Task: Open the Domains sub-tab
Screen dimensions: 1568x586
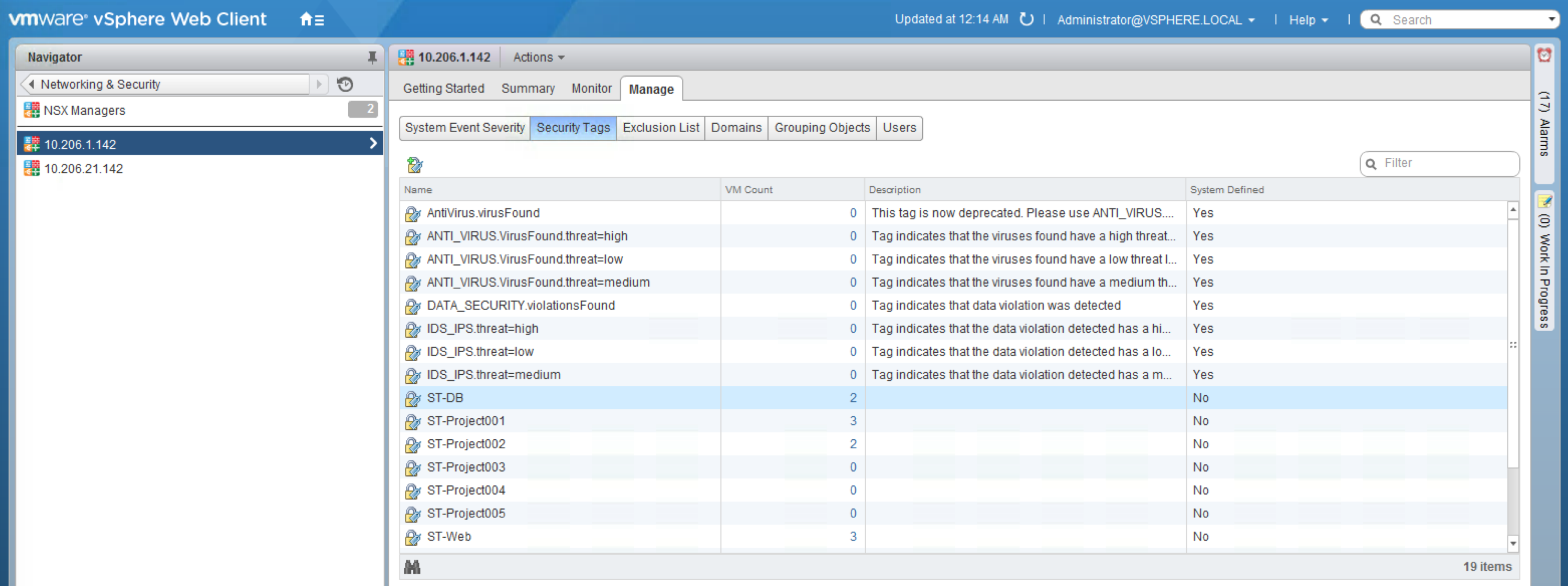Action: click(736, 128)
